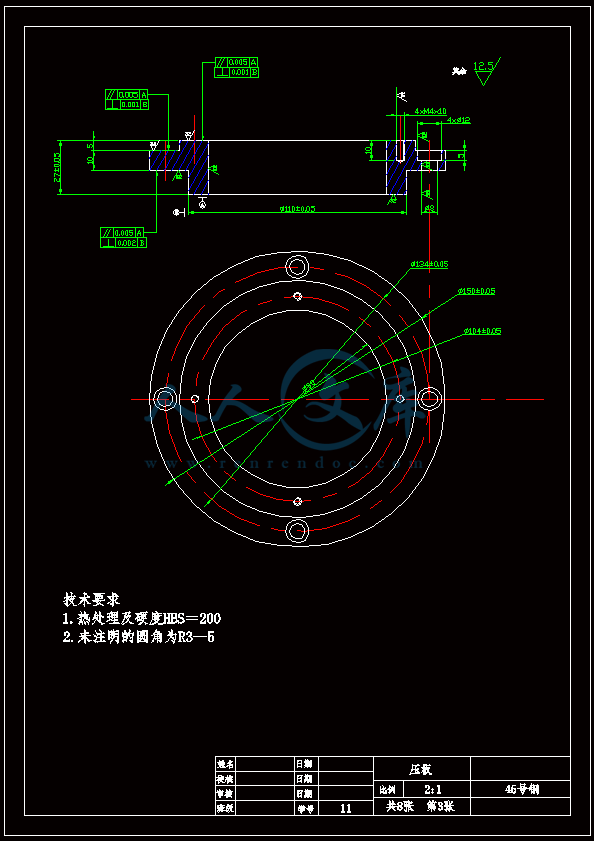The width and height of the screenshot is (594, 841).
Task: Click the diameter label 'ø150±0.05'
Action: (x=476, y=291)
